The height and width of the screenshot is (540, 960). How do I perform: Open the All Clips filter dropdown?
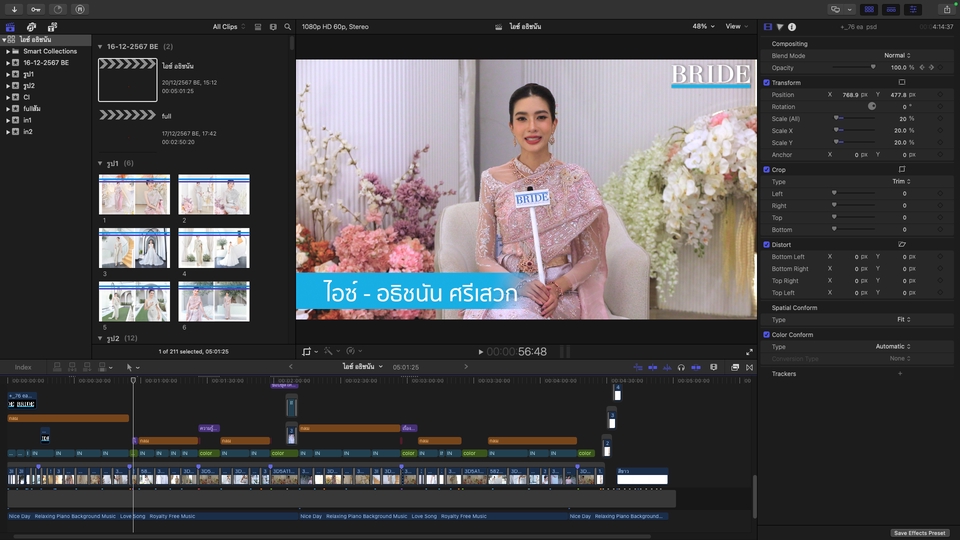229,27
